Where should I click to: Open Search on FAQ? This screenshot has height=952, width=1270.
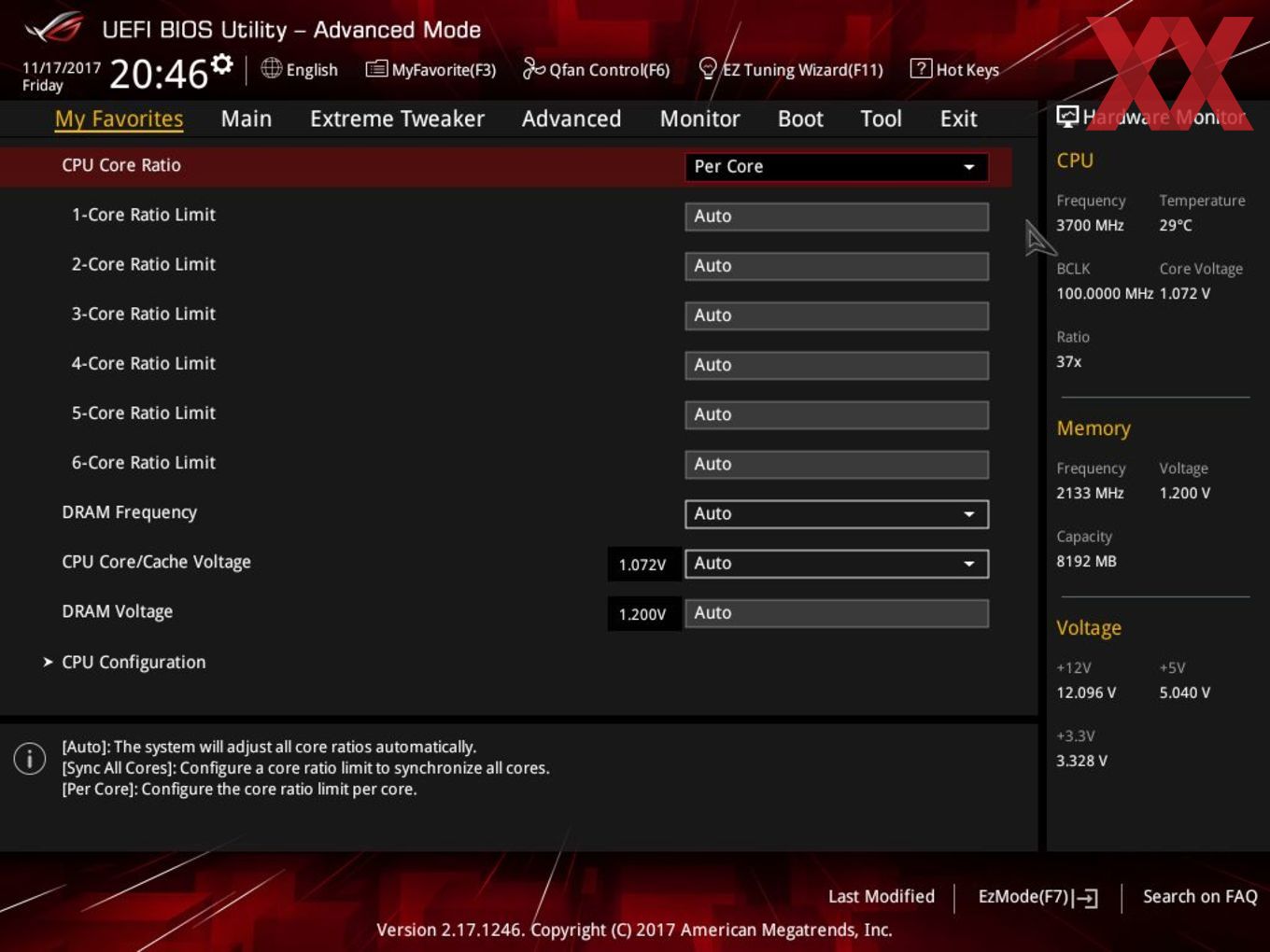point(1200,896)
